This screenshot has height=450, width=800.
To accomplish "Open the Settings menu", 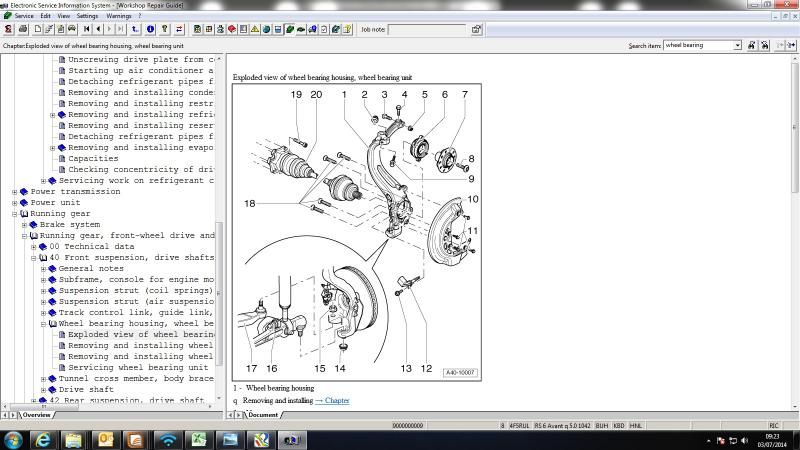I will 87,16.
